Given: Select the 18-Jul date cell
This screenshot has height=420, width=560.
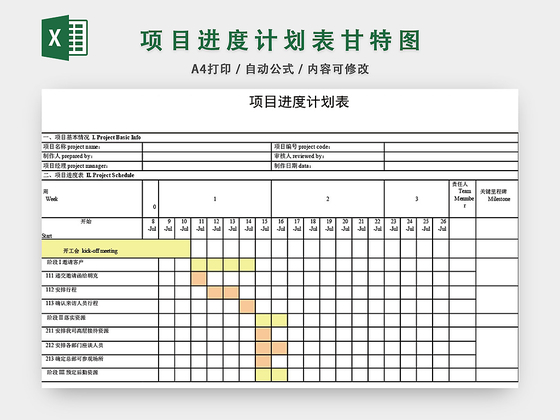Looking at the screenshot, I should 313,228.
